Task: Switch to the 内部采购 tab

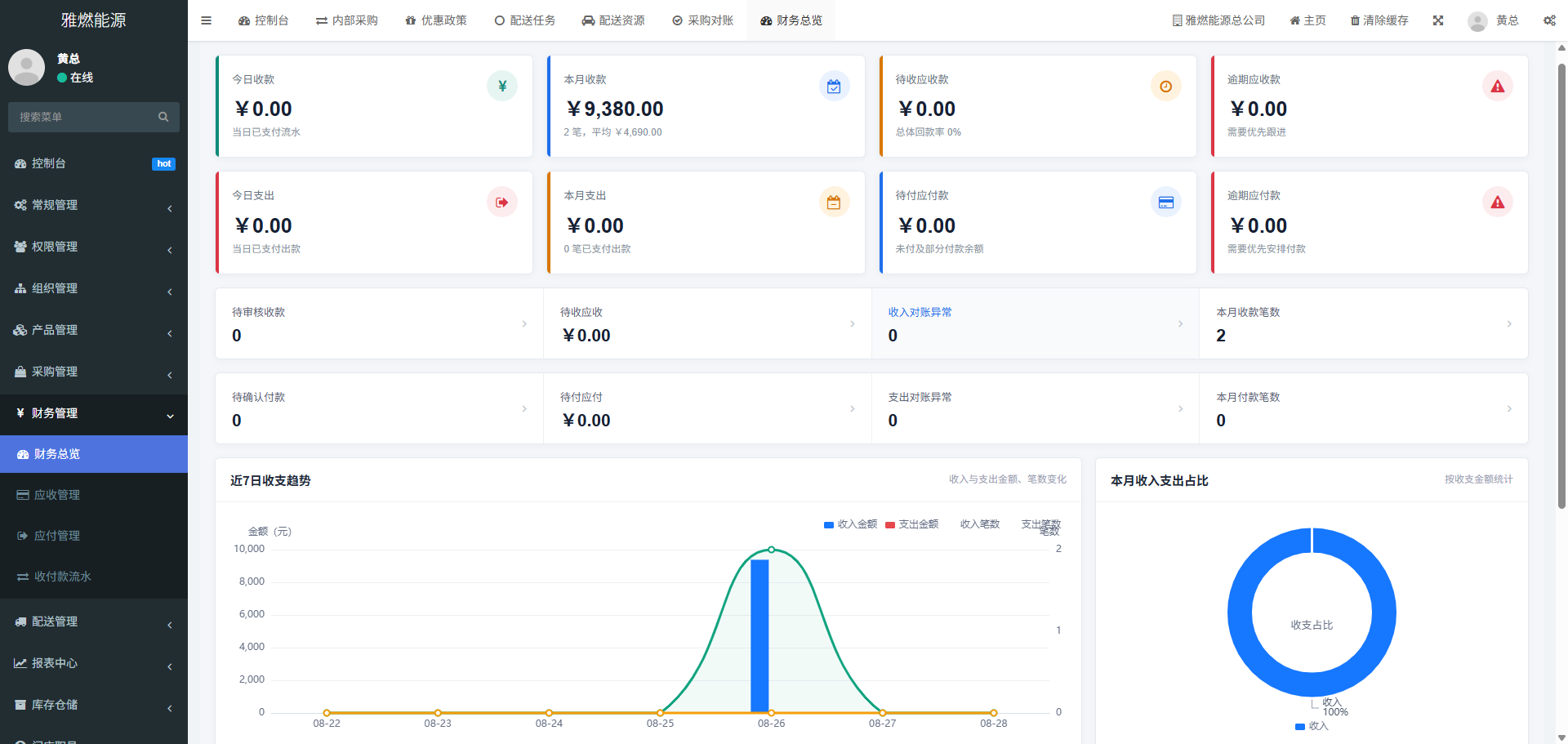Action: 347,20
